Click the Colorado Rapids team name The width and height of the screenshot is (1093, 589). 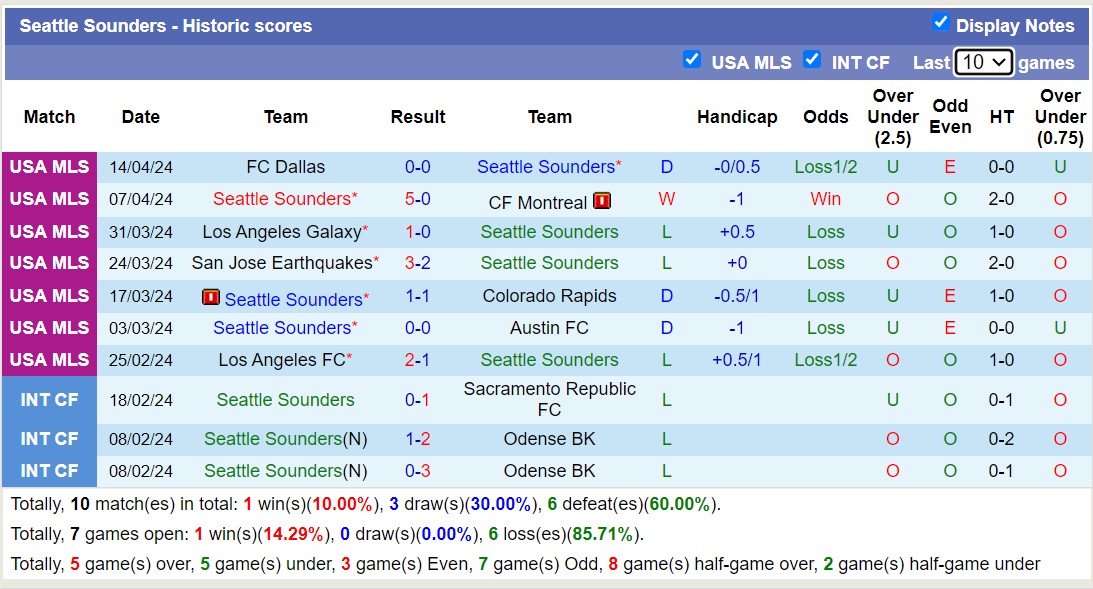tap(549, 296)
